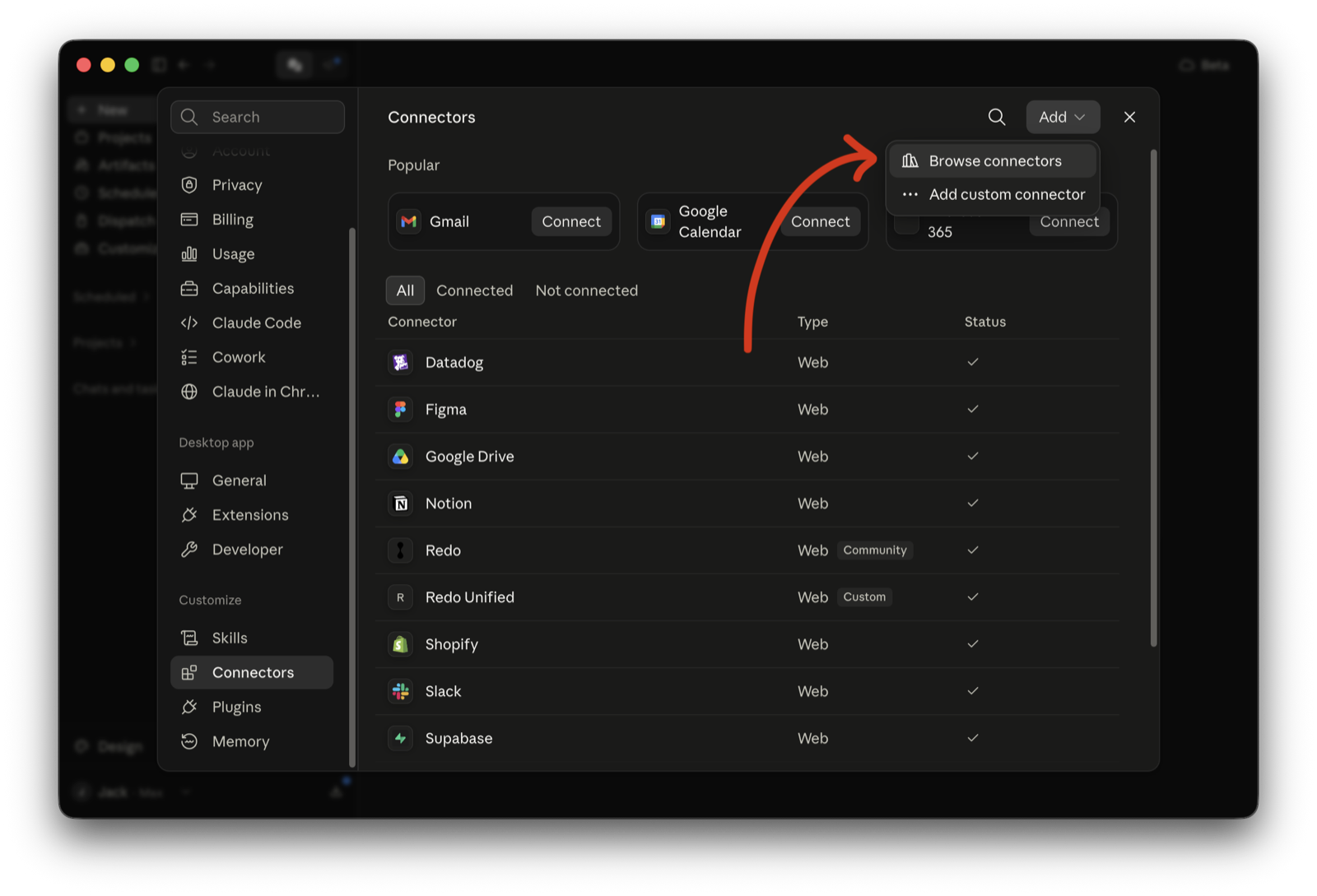Click the Figma connector icon
Screen dimensions: 1317x896
[401, 409]
